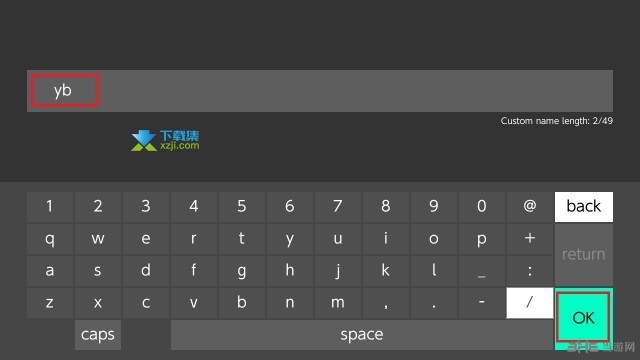Tap the letter m key
Viewport: 640px width, 360px height.
[338, 302]
